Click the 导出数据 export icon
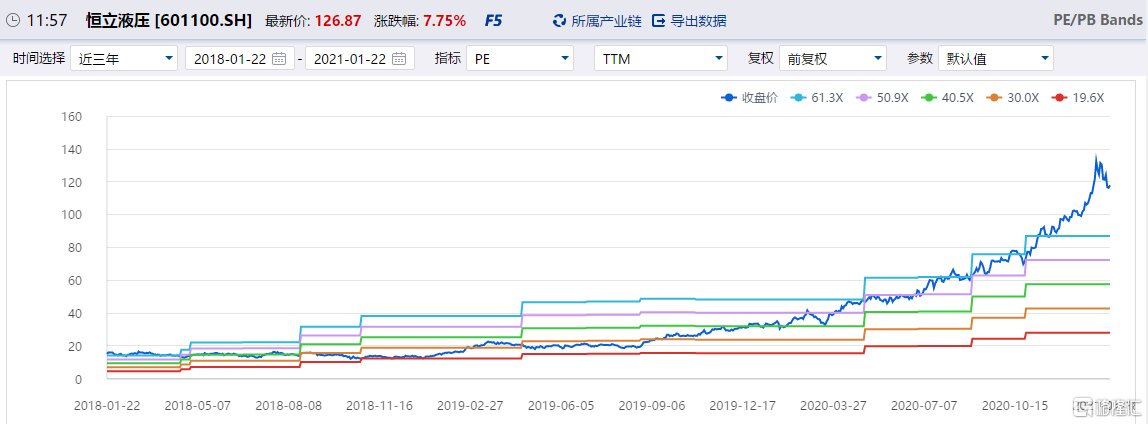The height and width of the screenshot is (424, 1148). coord(659,21)
